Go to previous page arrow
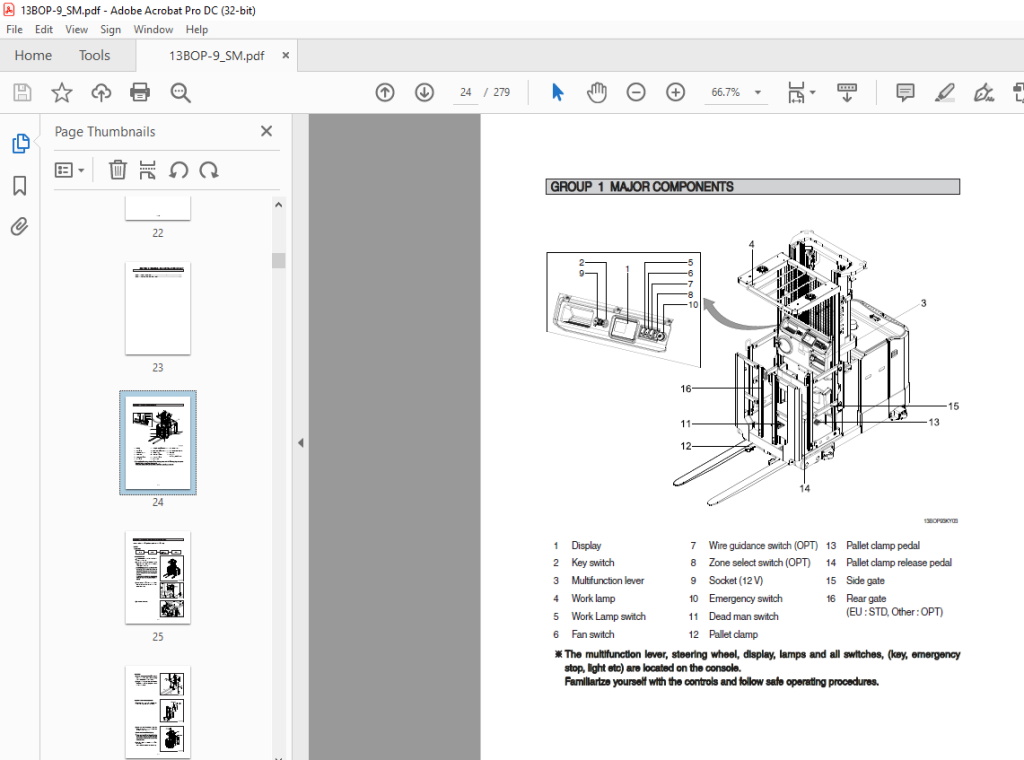Viewport: 1024px width, 760px height. 385,93
